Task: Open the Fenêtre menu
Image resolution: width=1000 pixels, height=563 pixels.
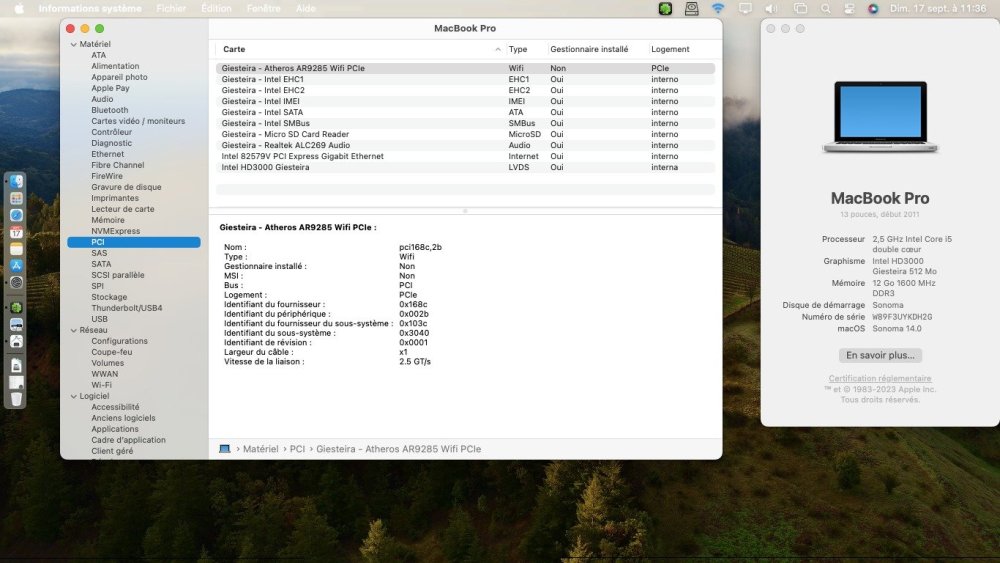Action: click(263, 8)
